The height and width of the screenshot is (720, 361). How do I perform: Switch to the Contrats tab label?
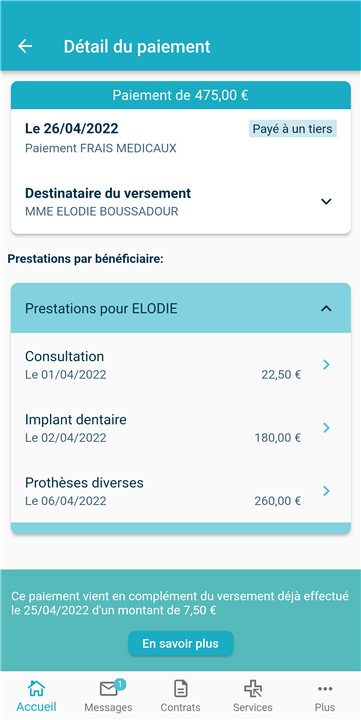coord(180,707)
